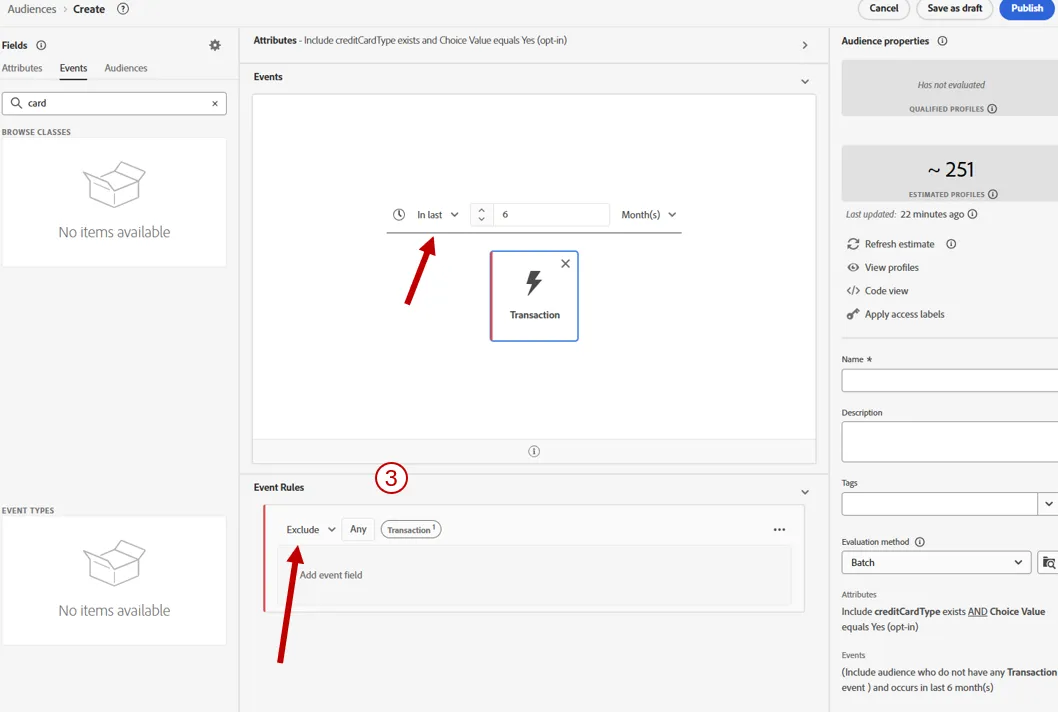Go back to Audiences breadcrumb
This screenshot has width=1058, height=712.
[32, 9]
